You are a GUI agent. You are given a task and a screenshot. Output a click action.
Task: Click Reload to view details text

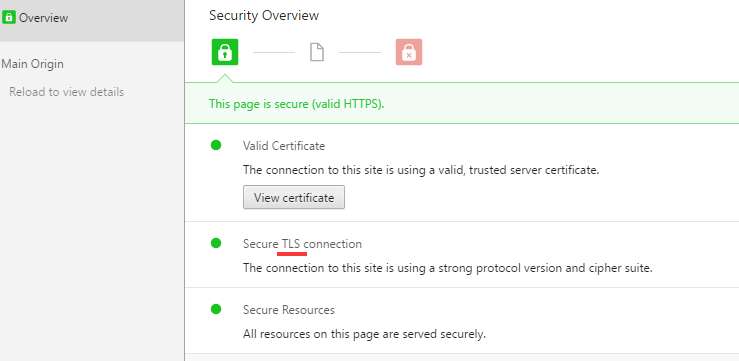66,92
